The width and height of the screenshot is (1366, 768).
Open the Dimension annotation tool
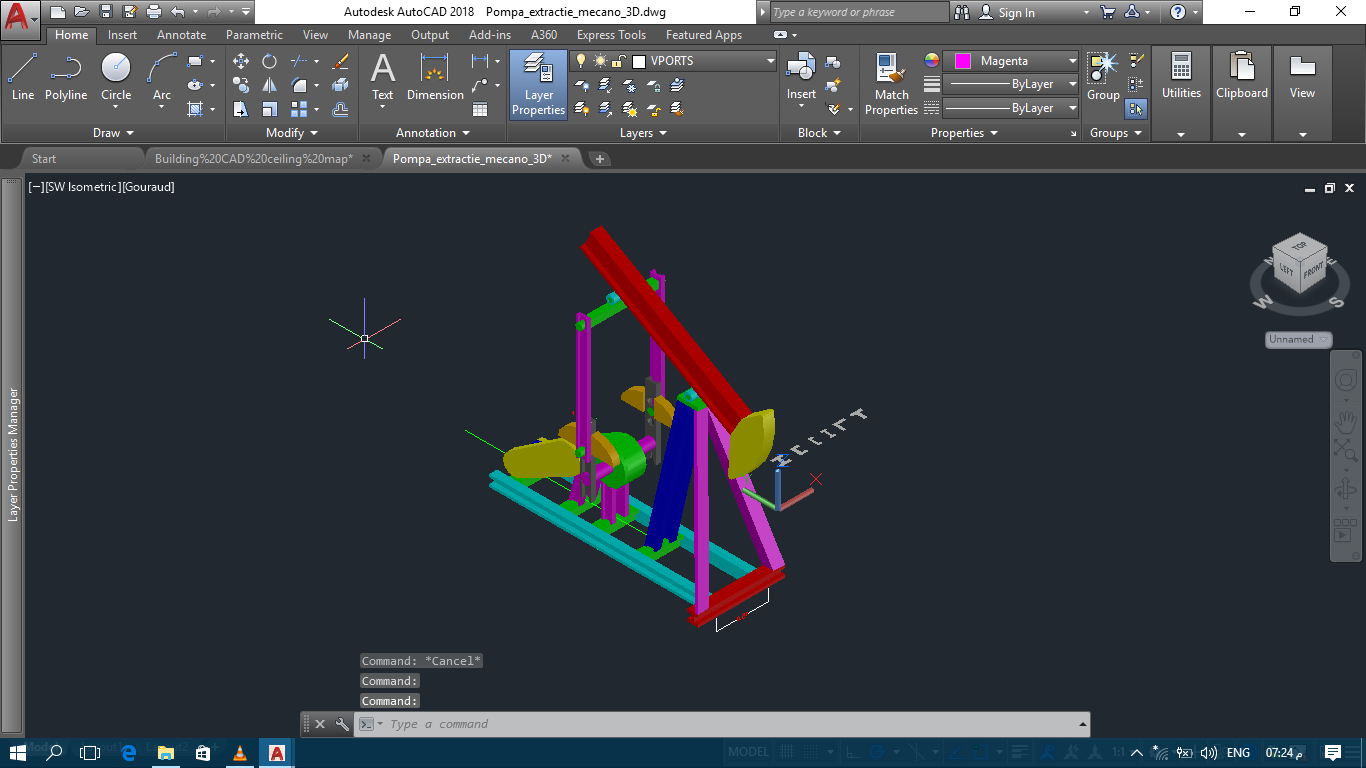click(434, 77)
